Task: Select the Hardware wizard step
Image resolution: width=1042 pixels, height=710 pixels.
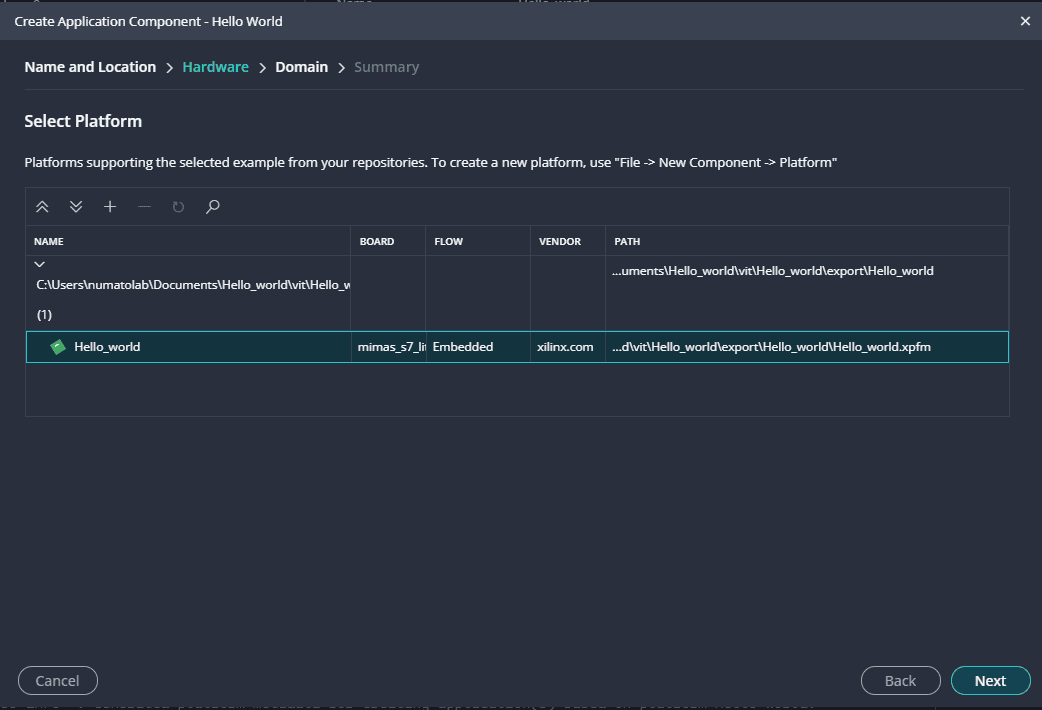Action: coord(215,67)
